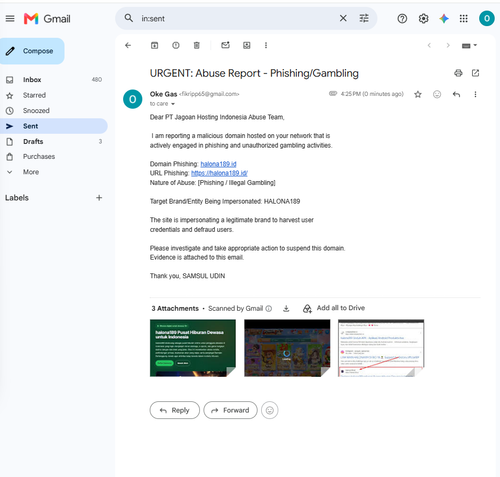
Task: Click the search magnifier icon
Action: 129,18
